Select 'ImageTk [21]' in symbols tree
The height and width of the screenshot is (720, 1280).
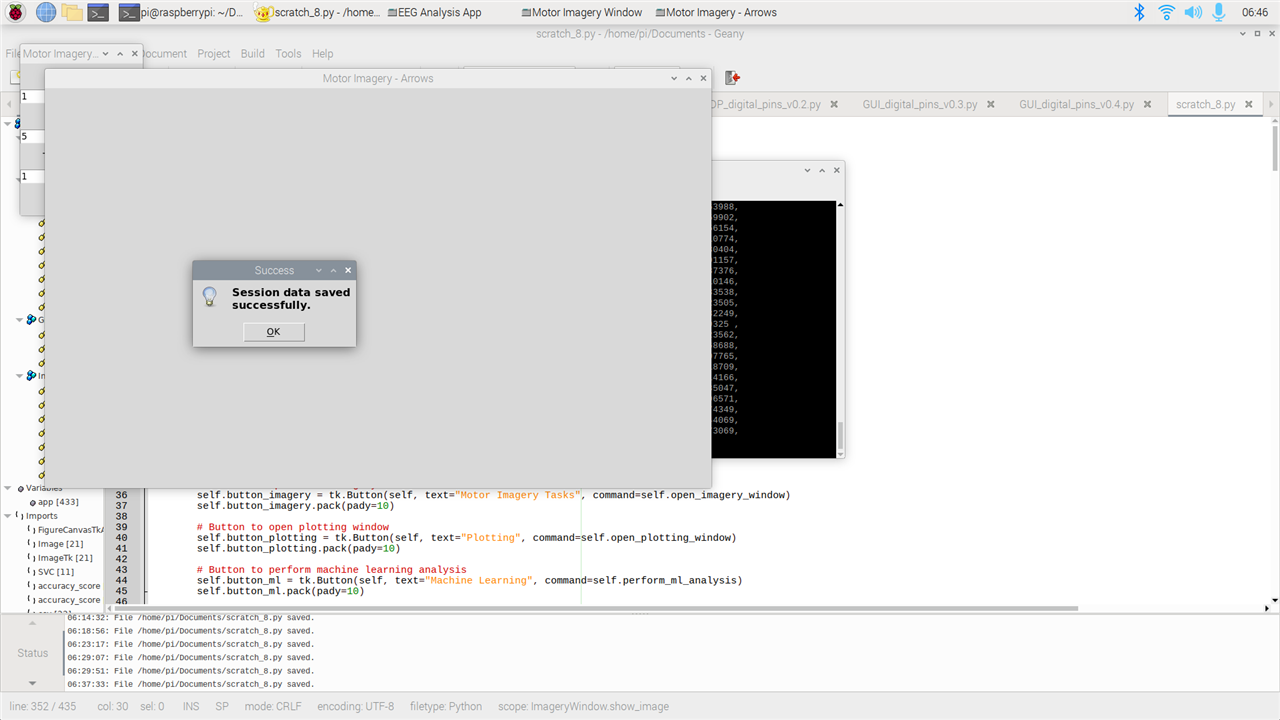65,558
